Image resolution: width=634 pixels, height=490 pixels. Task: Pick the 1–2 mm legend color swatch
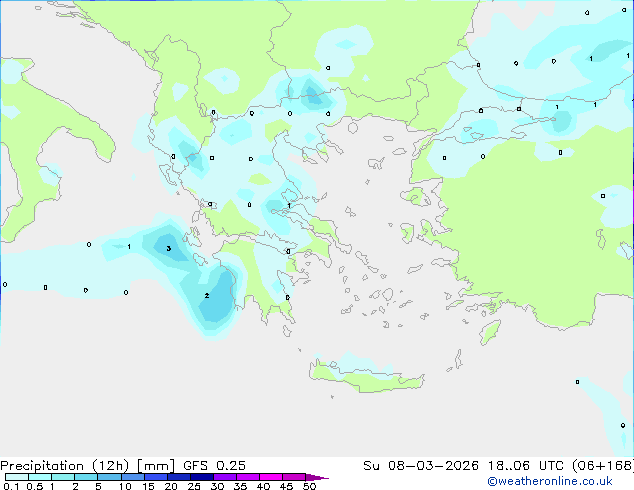point(63,477)
